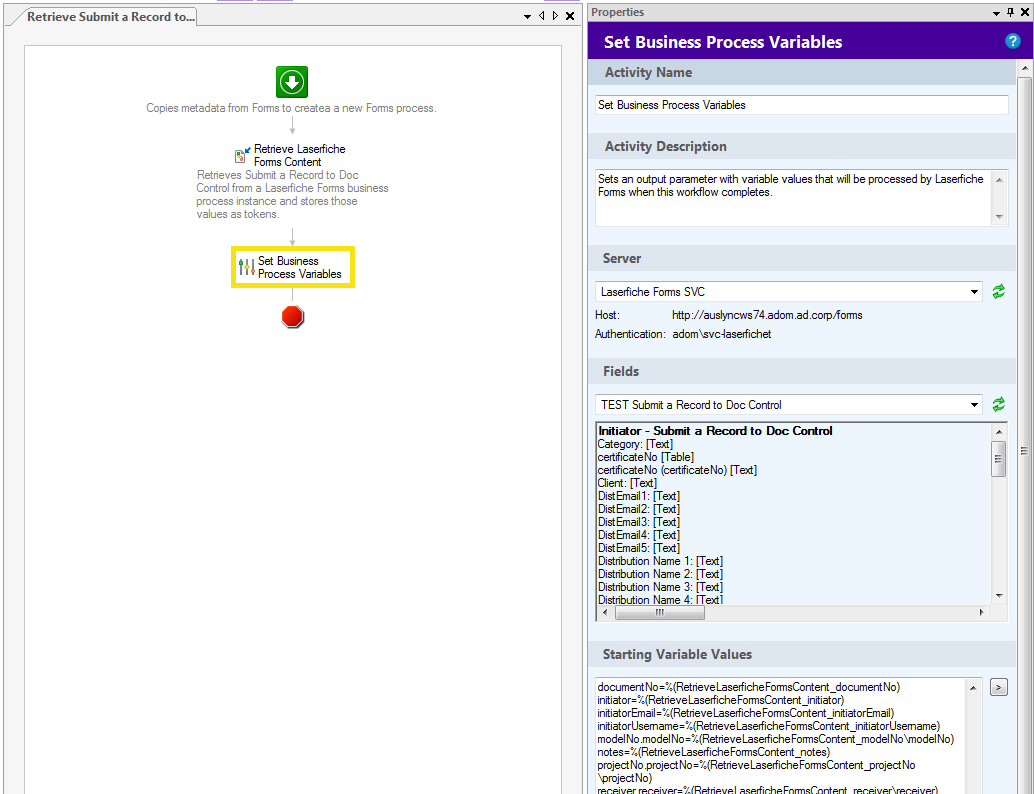Click the Fields list horizontal scroll thumb
Image resolution: width=1034 pixels, height=794 pixels.
point(659,613)
